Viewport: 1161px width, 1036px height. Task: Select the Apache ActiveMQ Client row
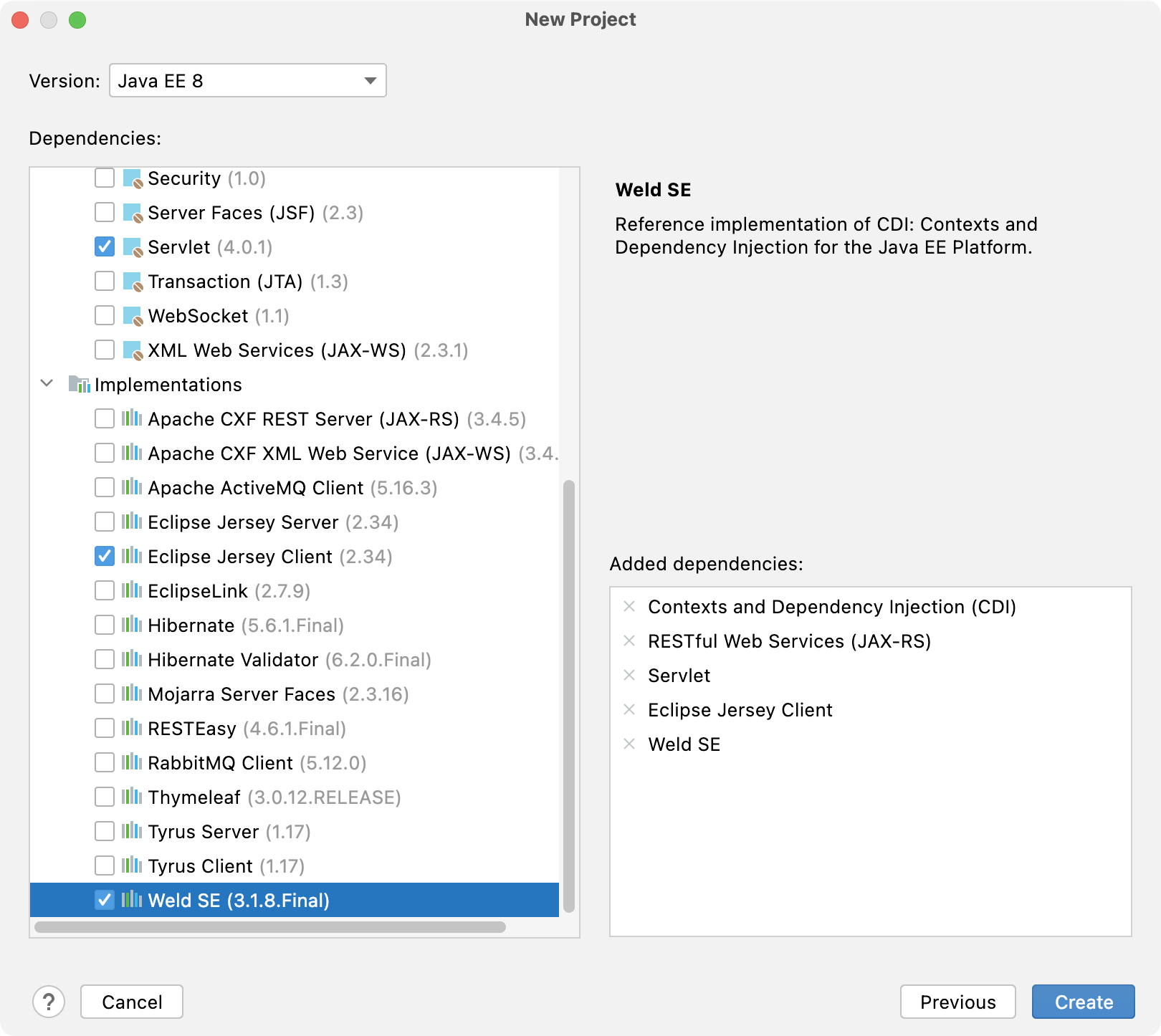pyautogui.click(x=295, y=488)
